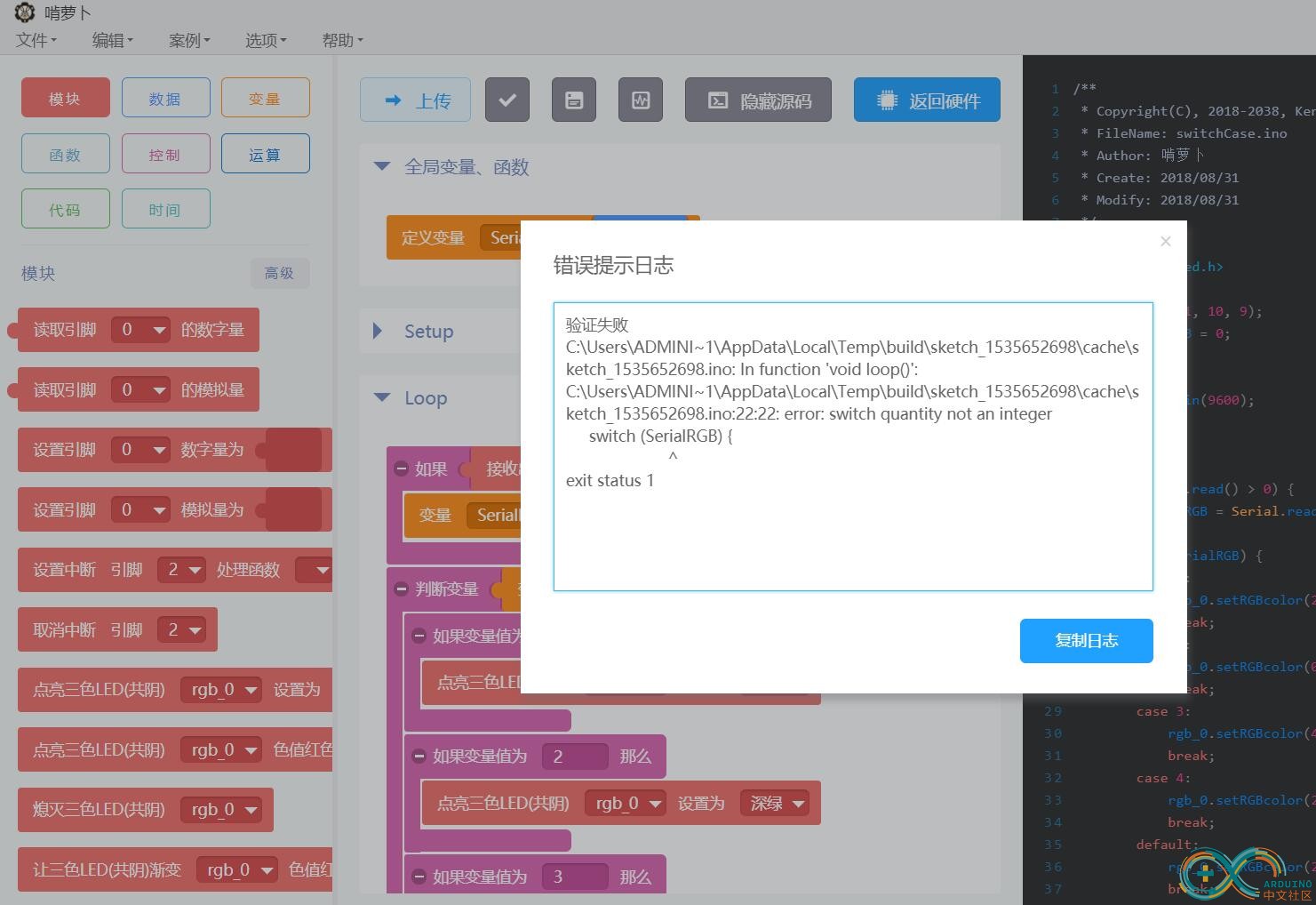Select the 模块 category tab
The width and height of the screenshot is (1316, 905).
click(66, 98)
